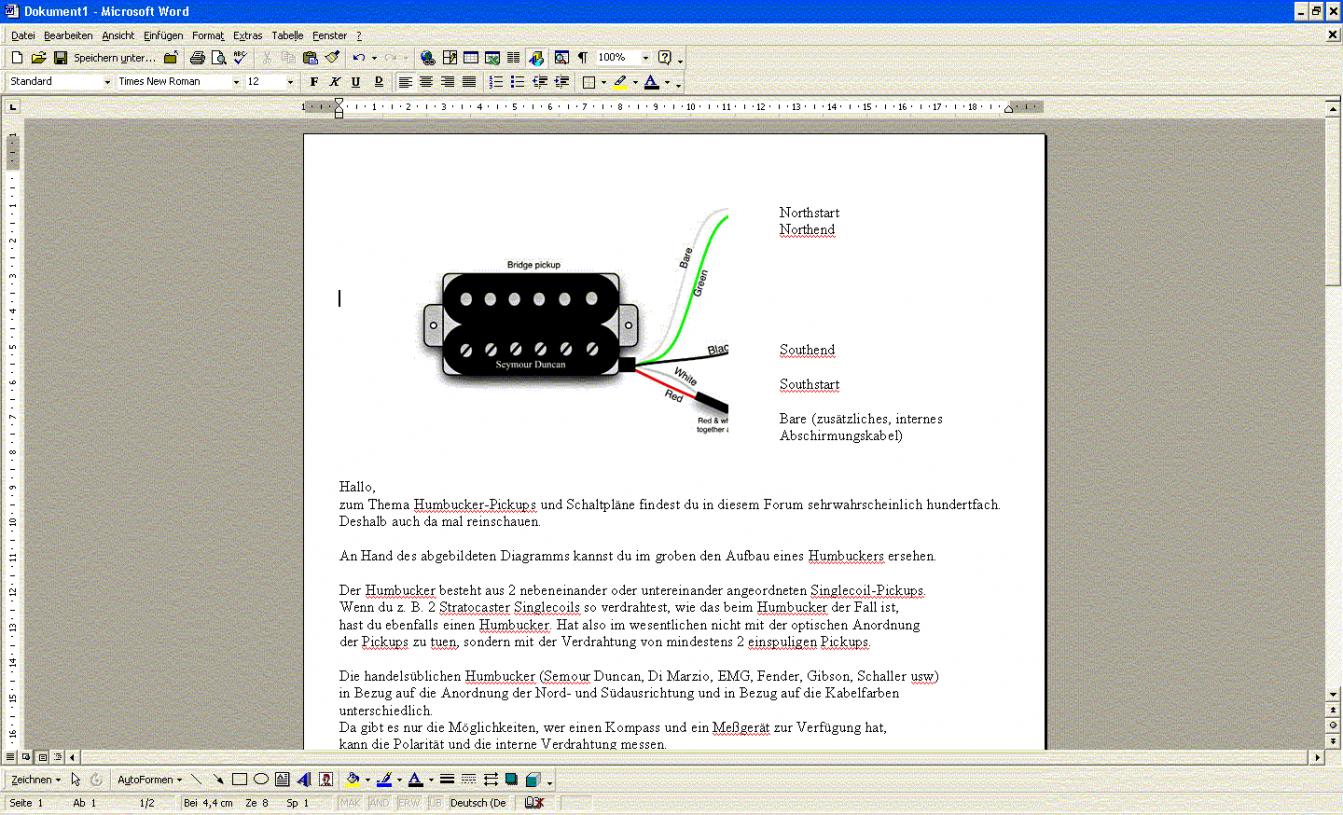Insert an Excel spreadsheet
This screenshot has height=815, width=1343.
pyautogui.click(x=492, y=58)
